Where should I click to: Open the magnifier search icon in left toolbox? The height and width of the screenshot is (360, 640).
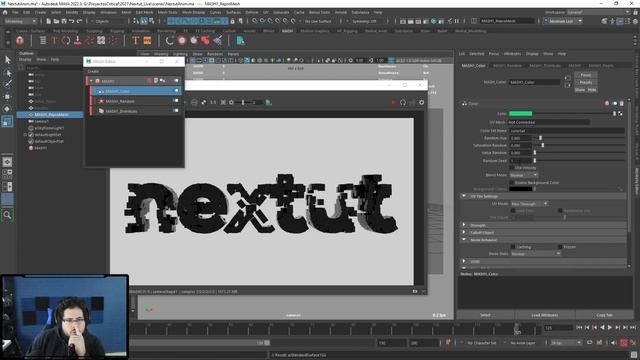tap(7, 215)
